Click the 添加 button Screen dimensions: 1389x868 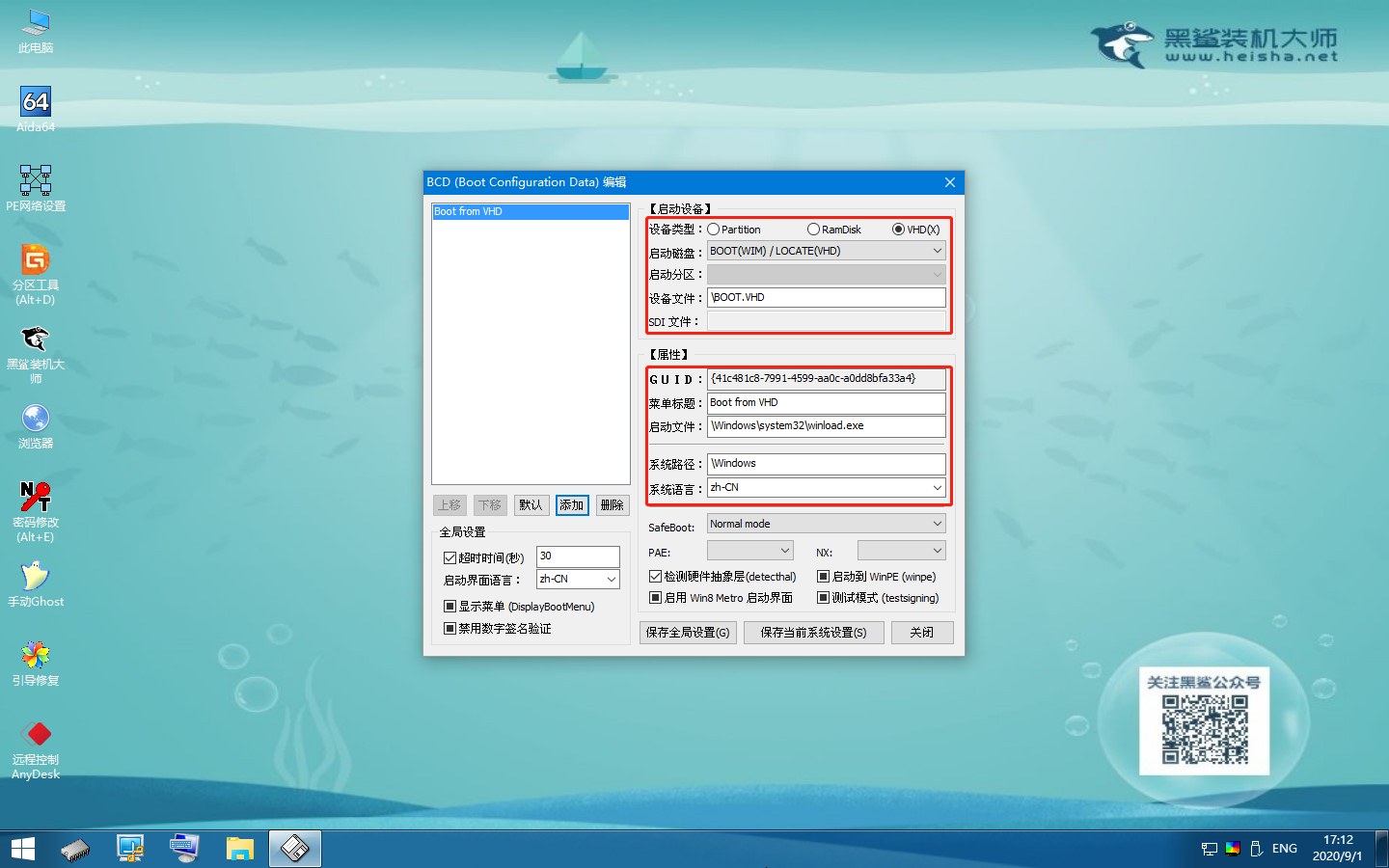pyautogui.click(x=572, y=505)
